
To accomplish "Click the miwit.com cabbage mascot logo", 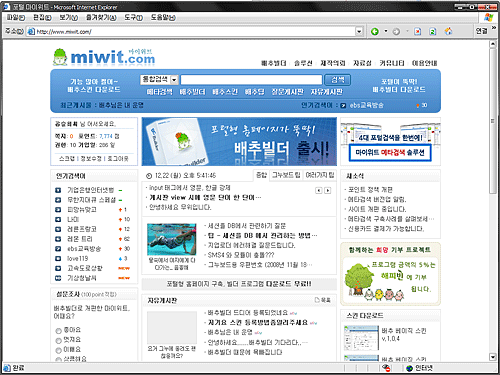I will pos(61,57).
